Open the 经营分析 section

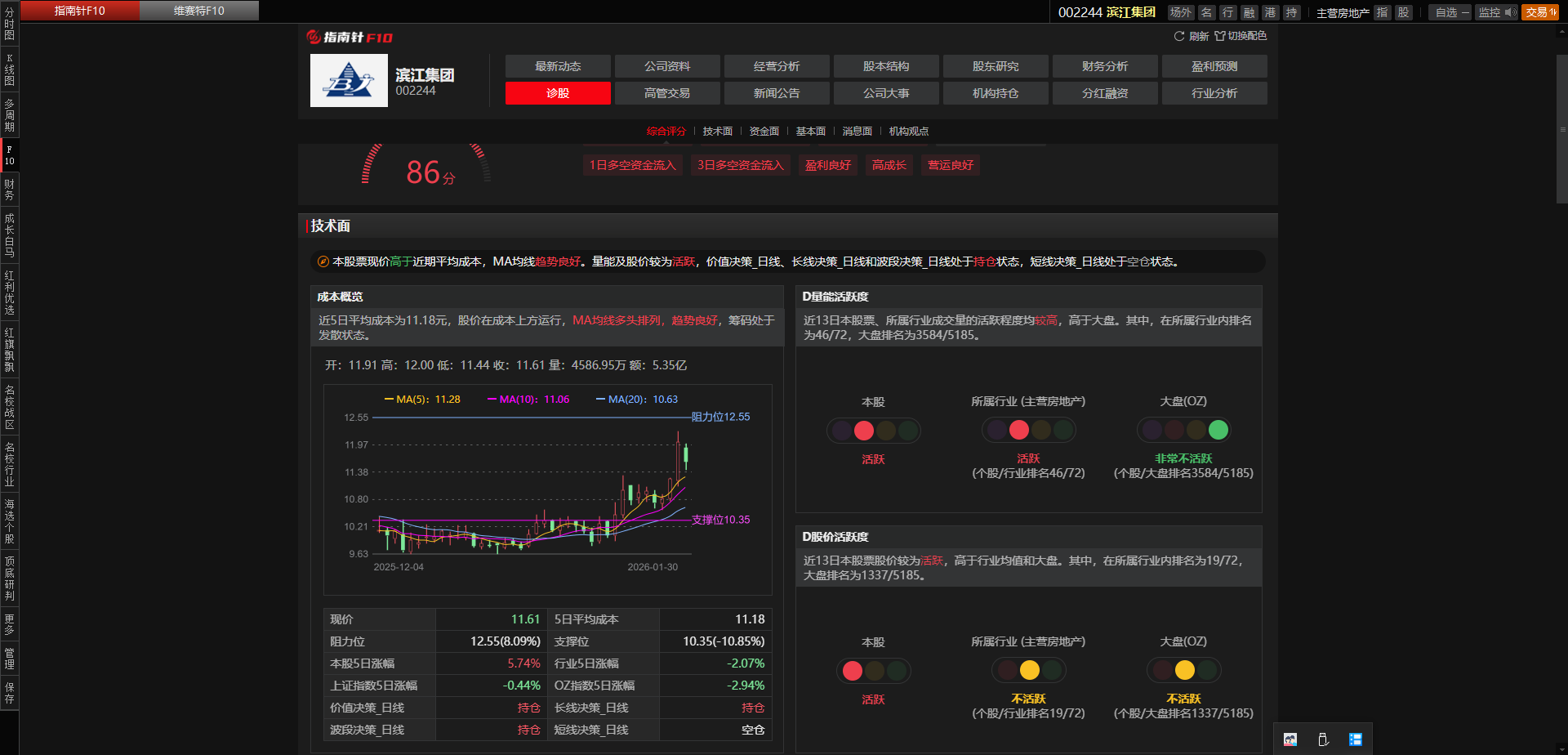pos(777,66)
